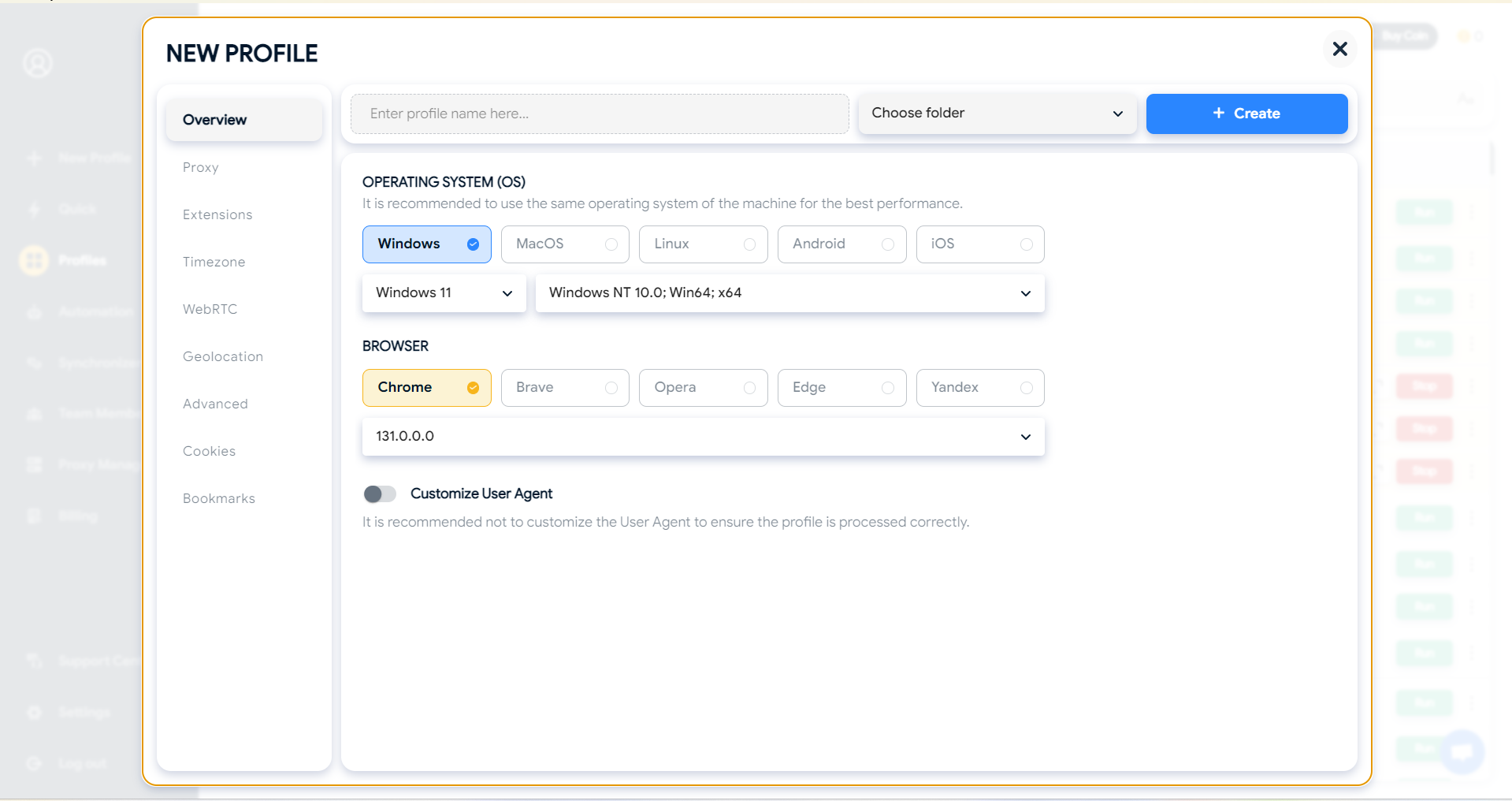This screenshot has height=801, width=1512.
Task: Click the blue Create button
Action: pyautogui.click(x=1246, y=114)
